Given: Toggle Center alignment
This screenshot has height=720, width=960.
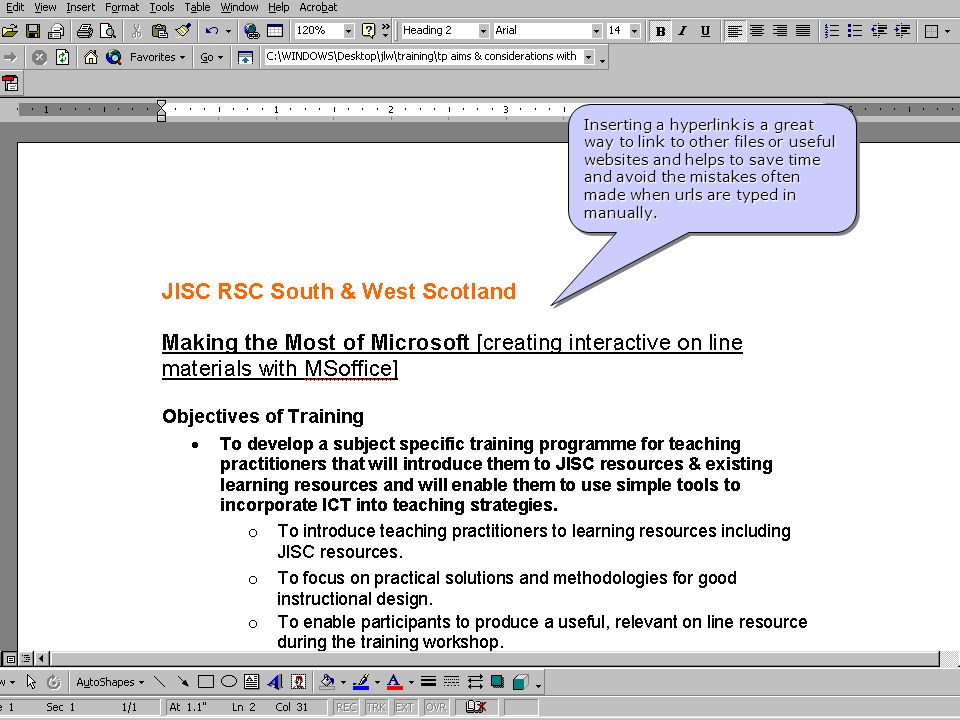Looking at the screenshot, I should point(757,31).
